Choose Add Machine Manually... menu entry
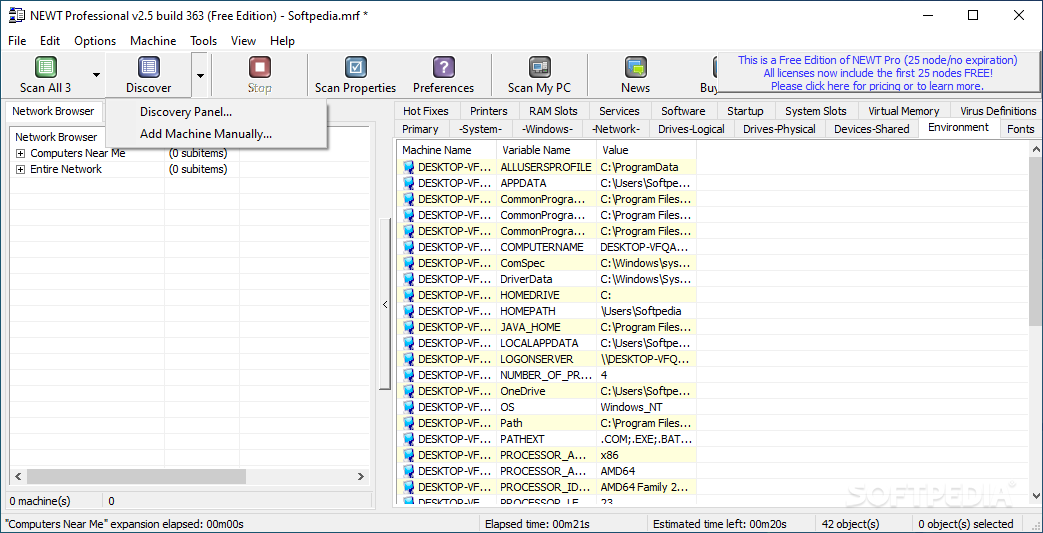Viewport: 1043px width, 533px height. pyautogui.click(x=206, y=134)
